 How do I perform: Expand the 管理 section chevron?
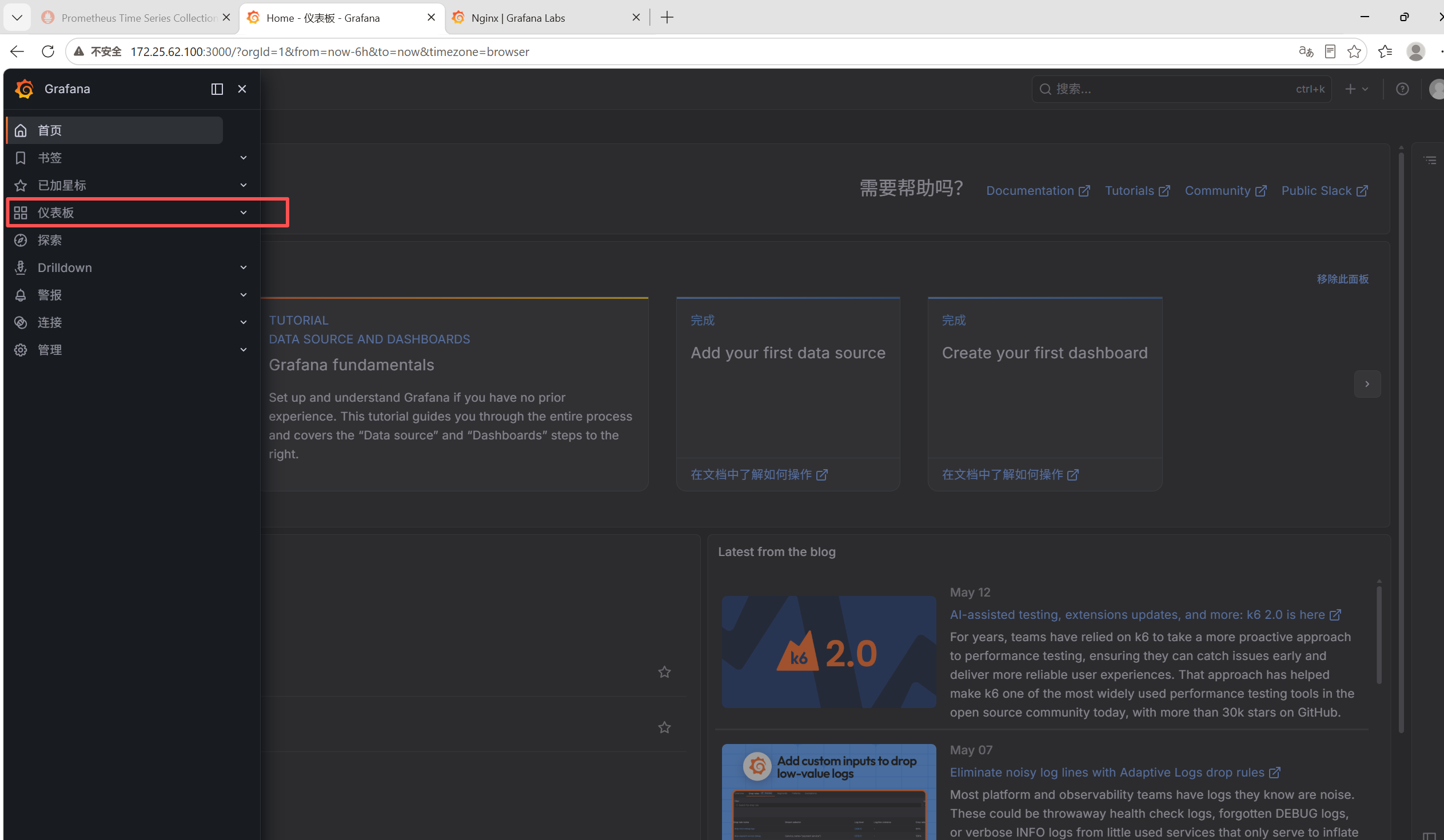coord(244,350)
